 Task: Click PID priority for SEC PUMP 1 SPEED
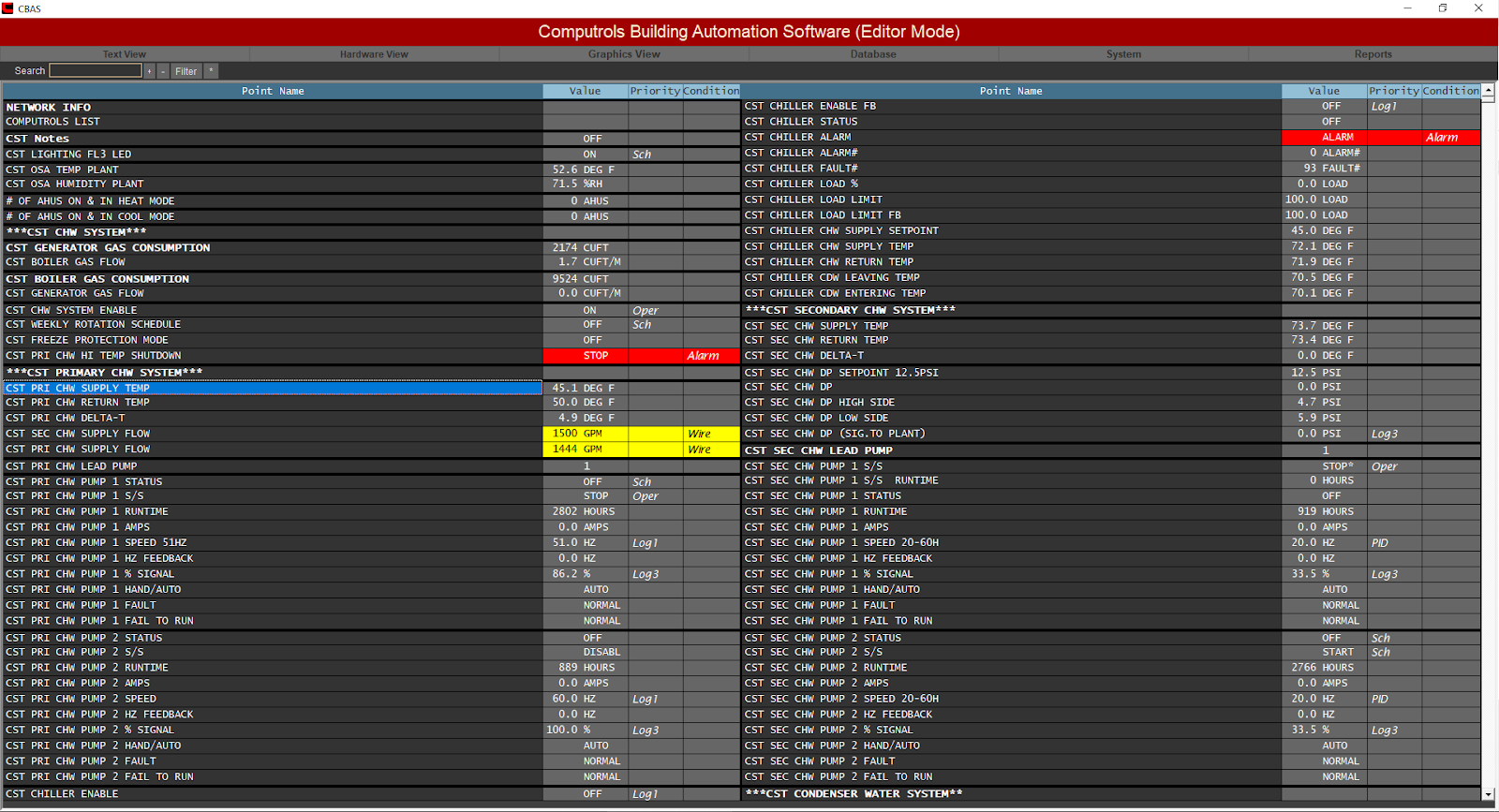pyautogui.click(x=1394, y=543)
